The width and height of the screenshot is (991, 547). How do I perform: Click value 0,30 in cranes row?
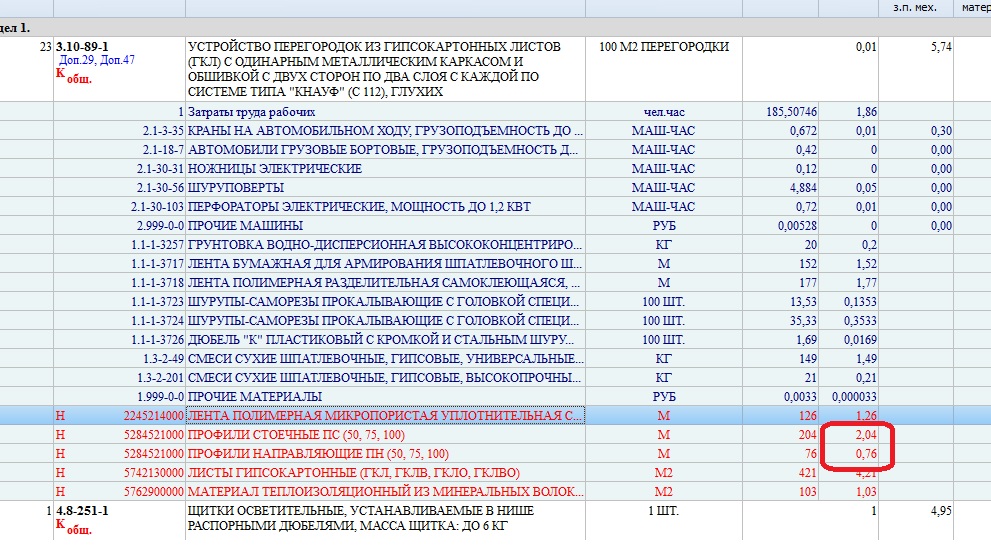pos(941,131)
